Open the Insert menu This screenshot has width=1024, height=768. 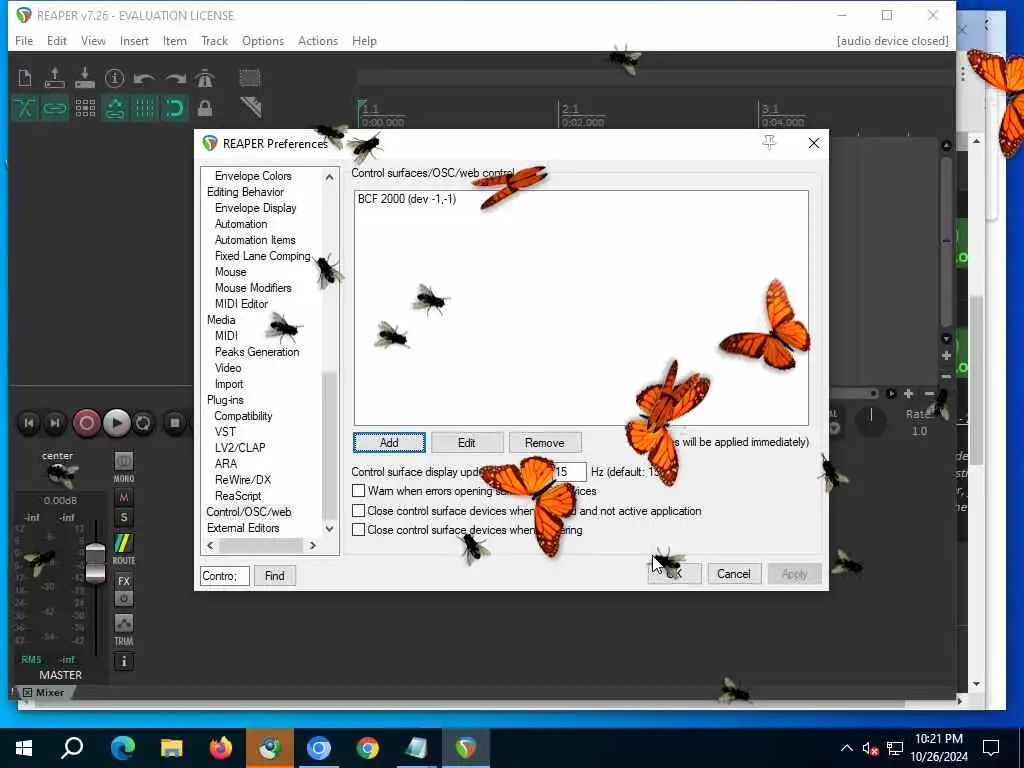pos(134,40)
